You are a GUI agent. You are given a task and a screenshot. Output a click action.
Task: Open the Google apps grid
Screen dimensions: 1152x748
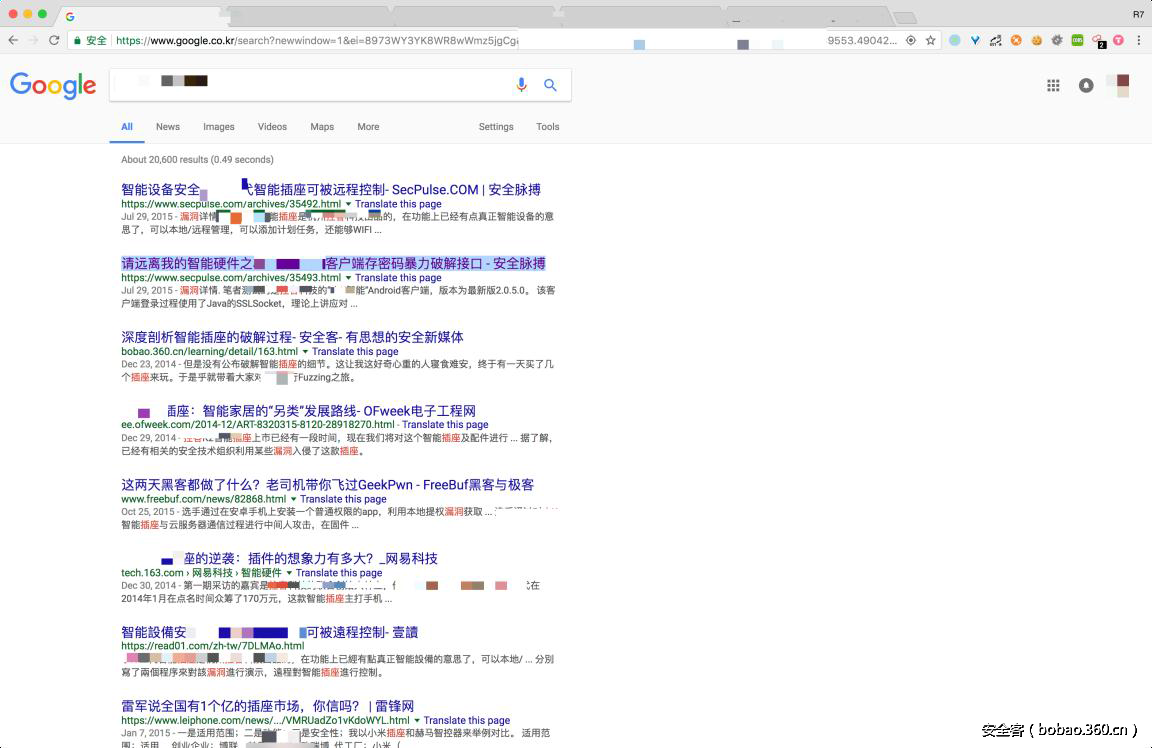pyautogui.click(x=1053, y=85)
